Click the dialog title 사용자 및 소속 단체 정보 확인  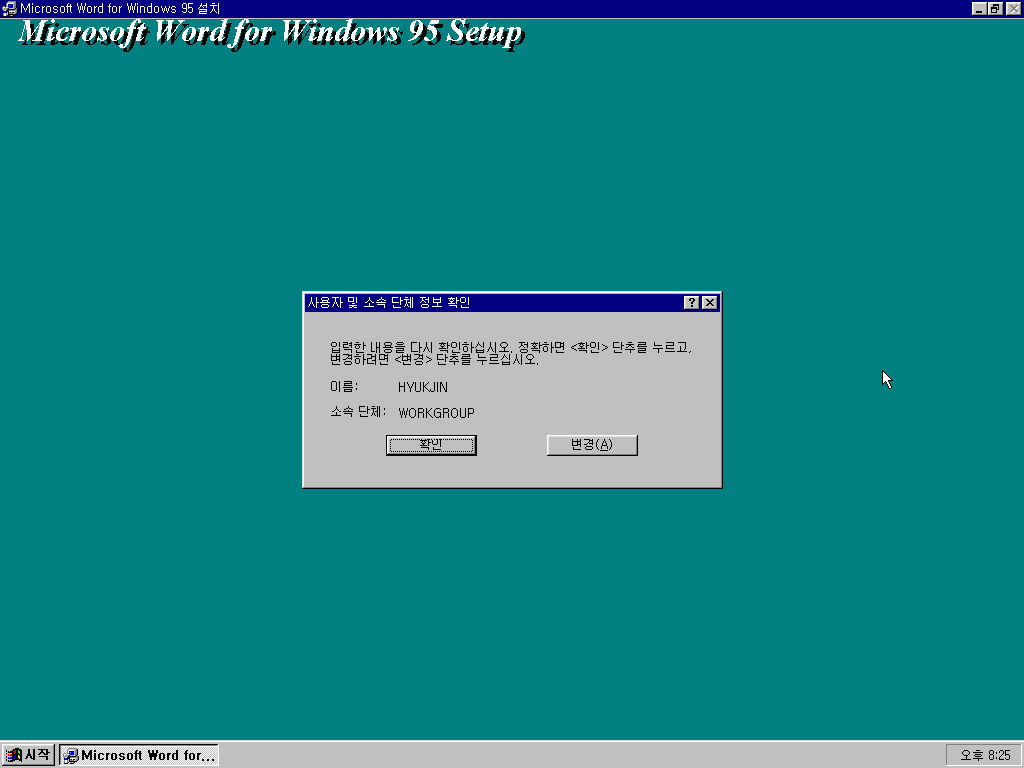[x=389, y=302]
